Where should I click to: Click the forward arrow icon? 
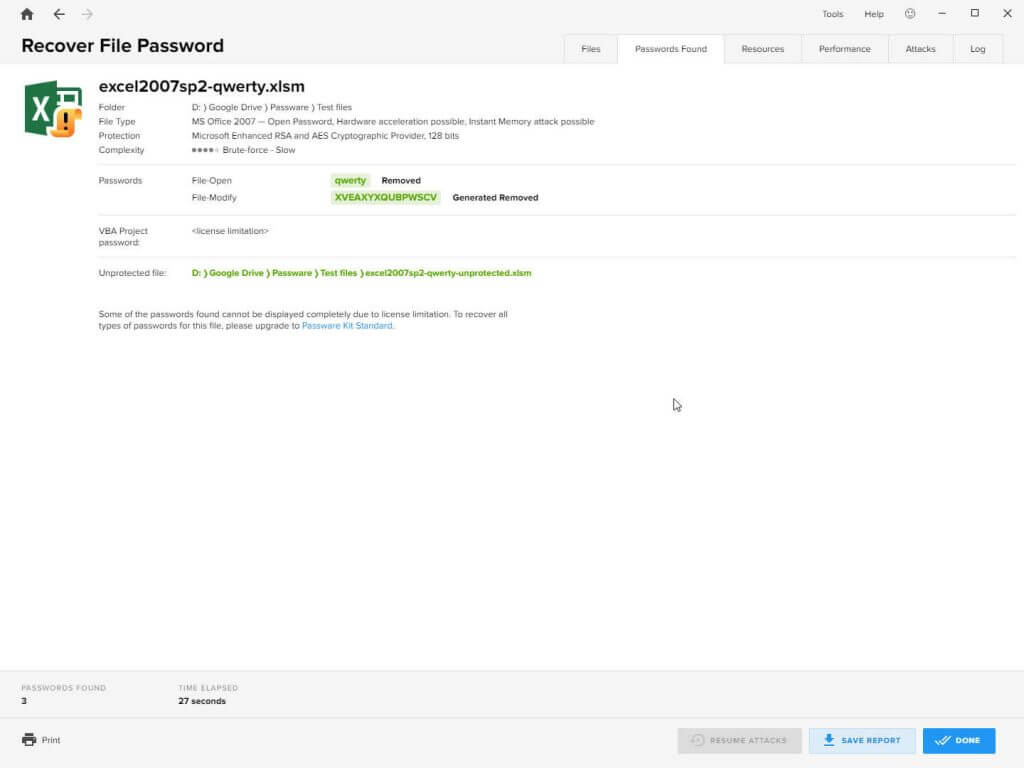tap(87, 14)
